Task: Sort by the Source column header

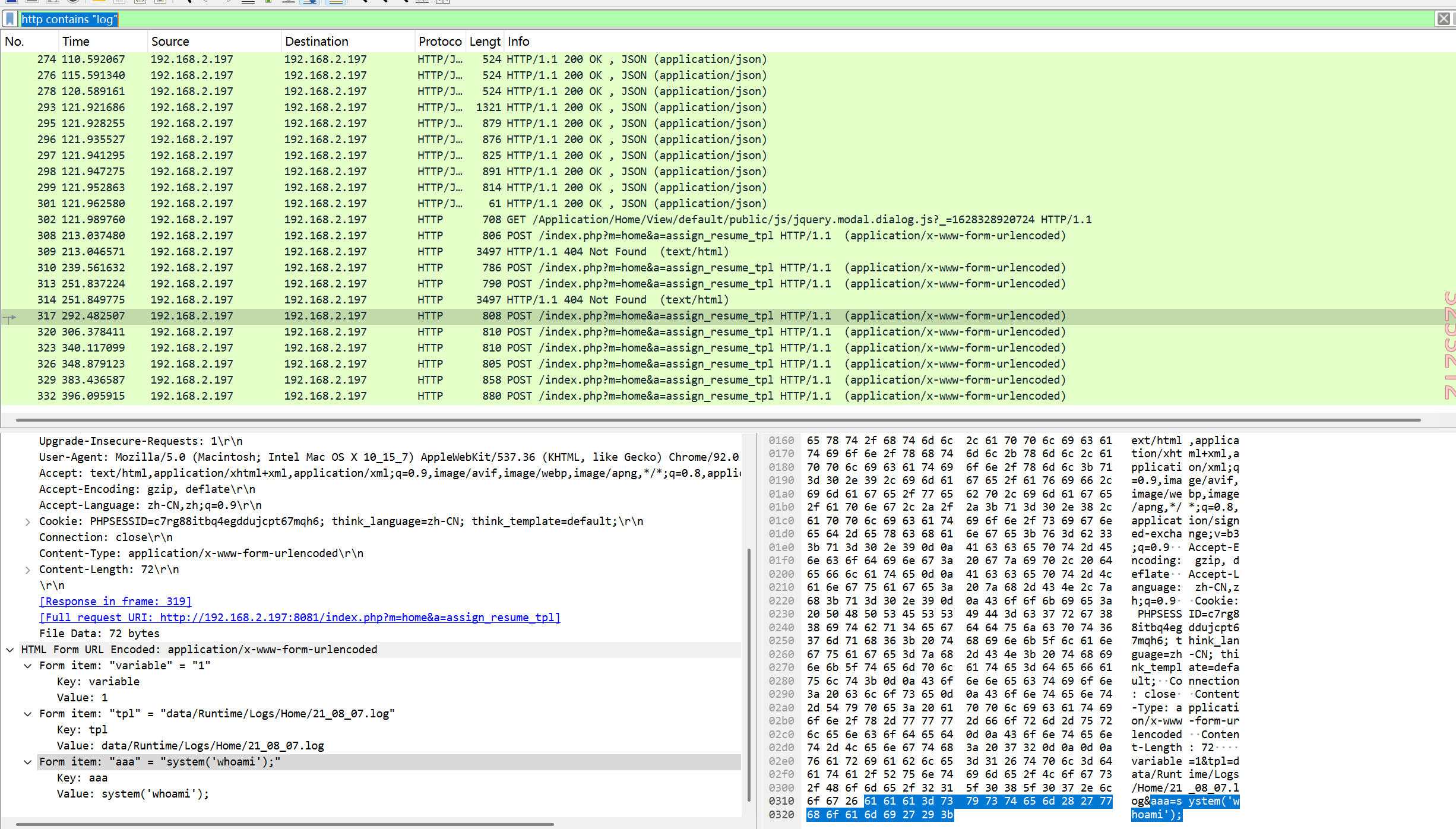Action: pos(170,42)
